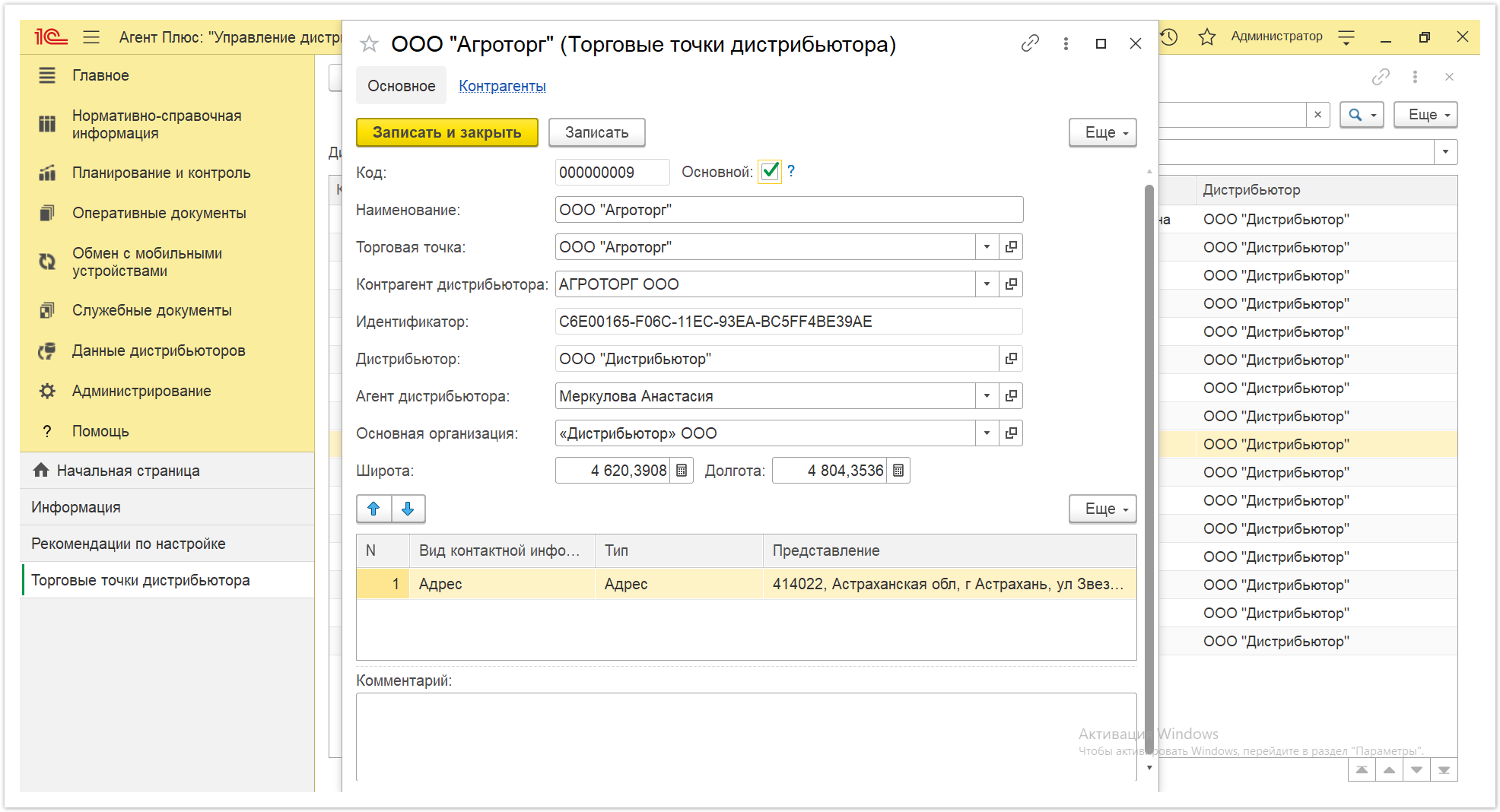Viewport: 1500px width, 812px height.
Task: Open the Служебные документы section
Action: (x=151, y=310)
